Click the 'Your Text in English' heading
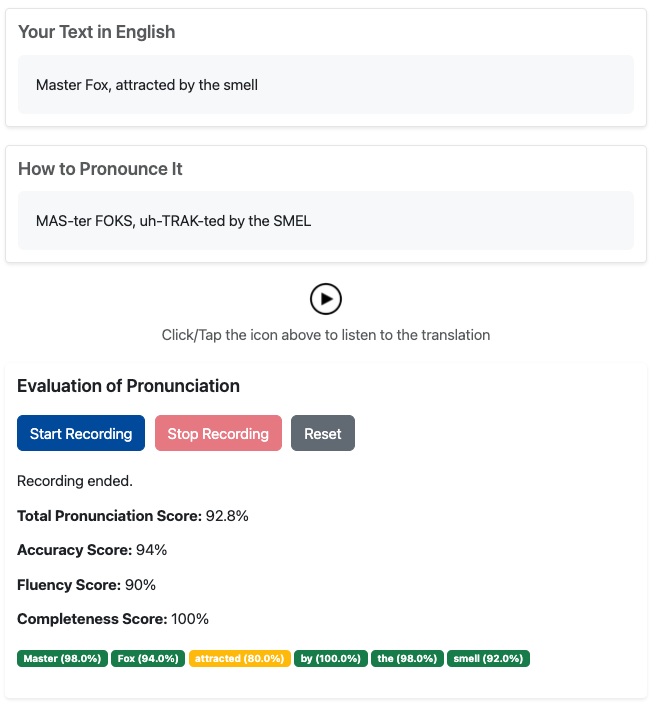 click(x=97, y=32)
